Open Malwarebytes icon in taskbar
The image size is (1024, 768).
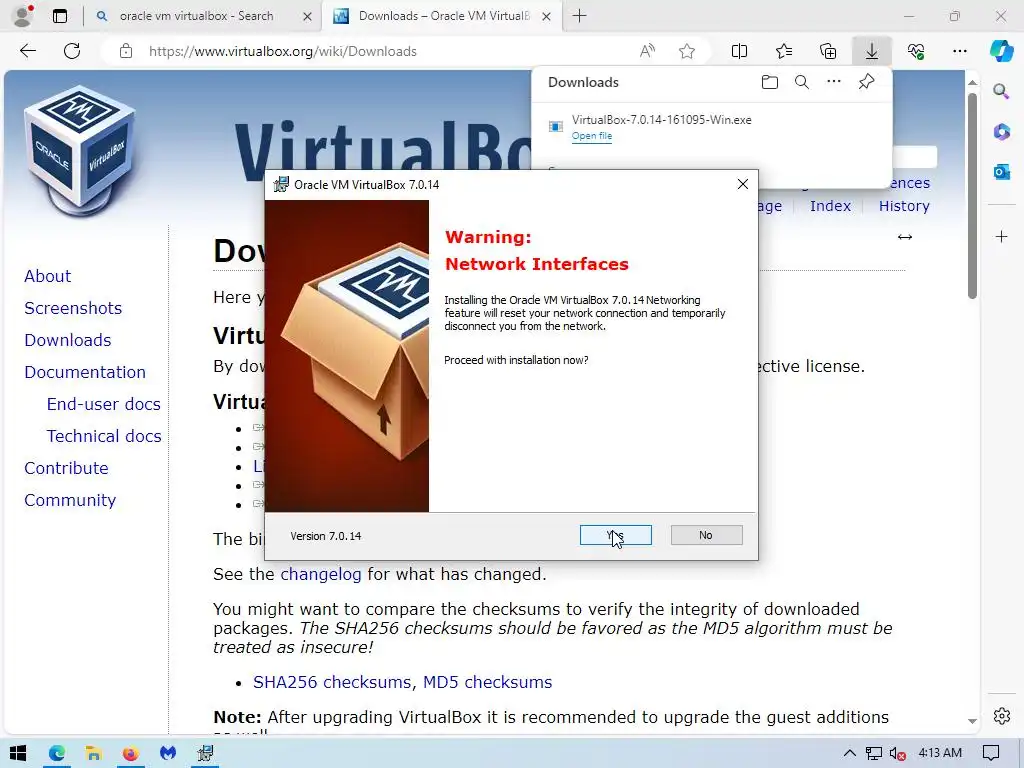[x=168, y=753]
